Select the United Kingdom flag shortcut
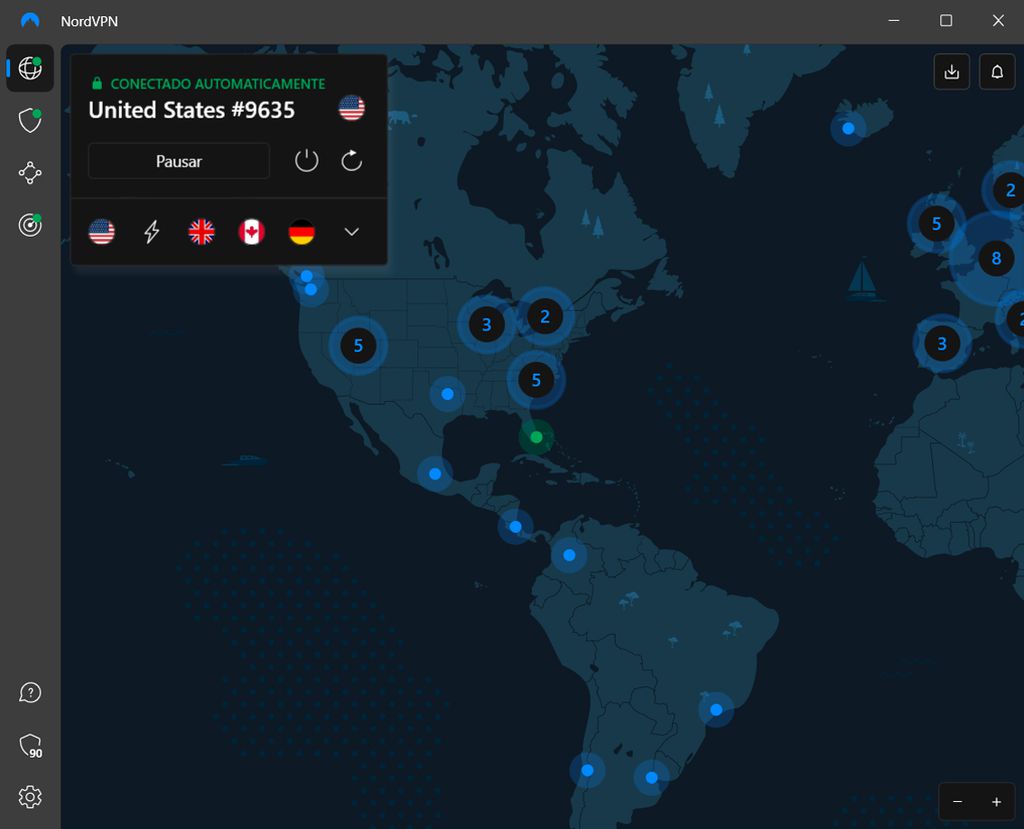The image size is (1024, 829). click(x=201, y=231)
